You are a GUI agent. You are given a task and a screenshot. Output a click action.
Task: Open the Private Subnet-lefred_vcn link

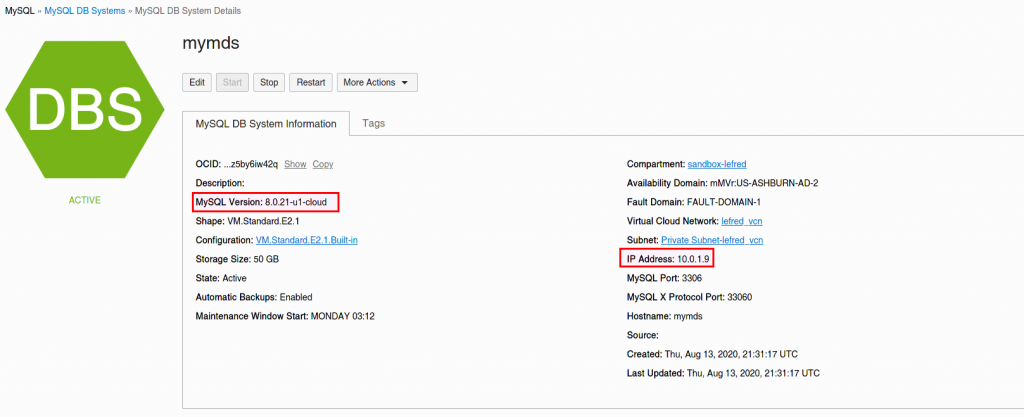(712, 240)
